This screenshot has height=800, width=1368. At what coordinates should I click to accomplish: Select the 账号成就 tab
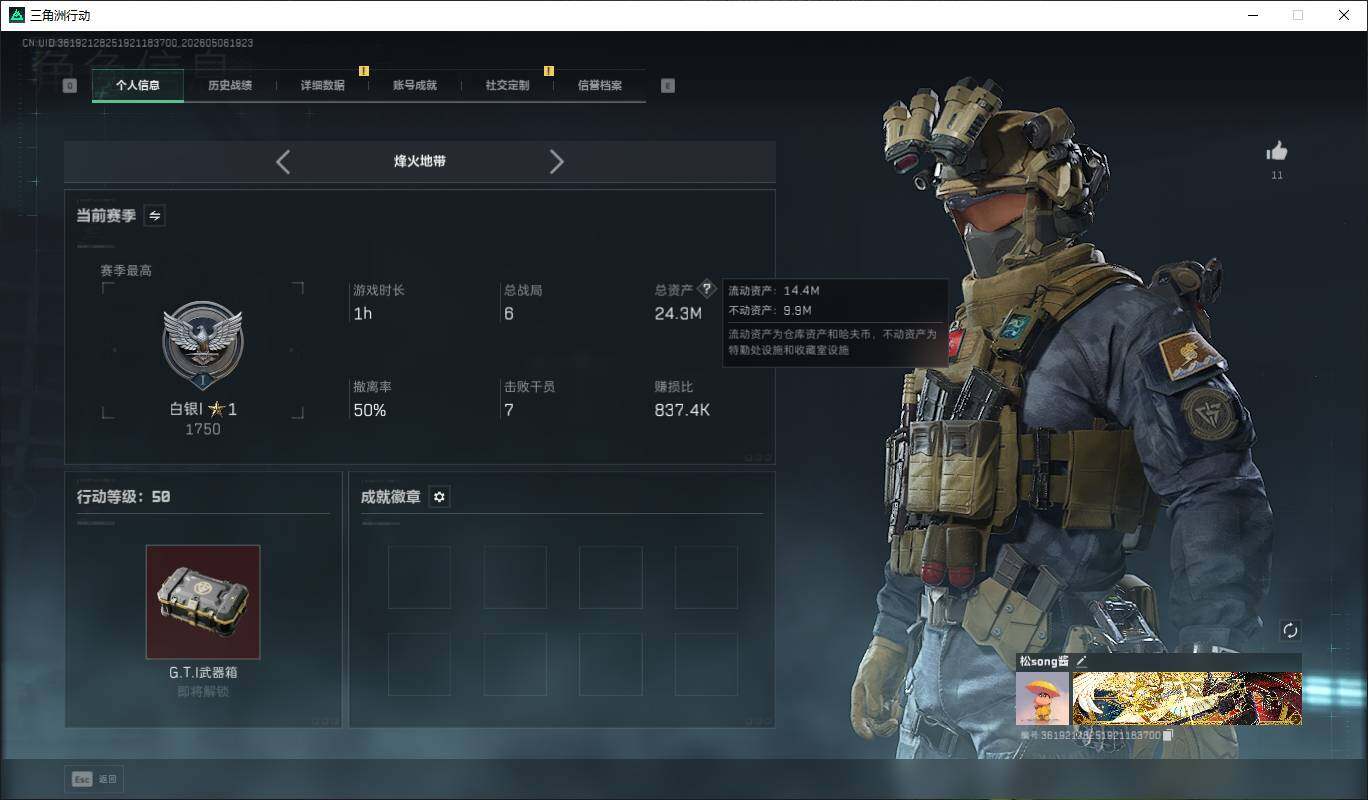(414, 85)
